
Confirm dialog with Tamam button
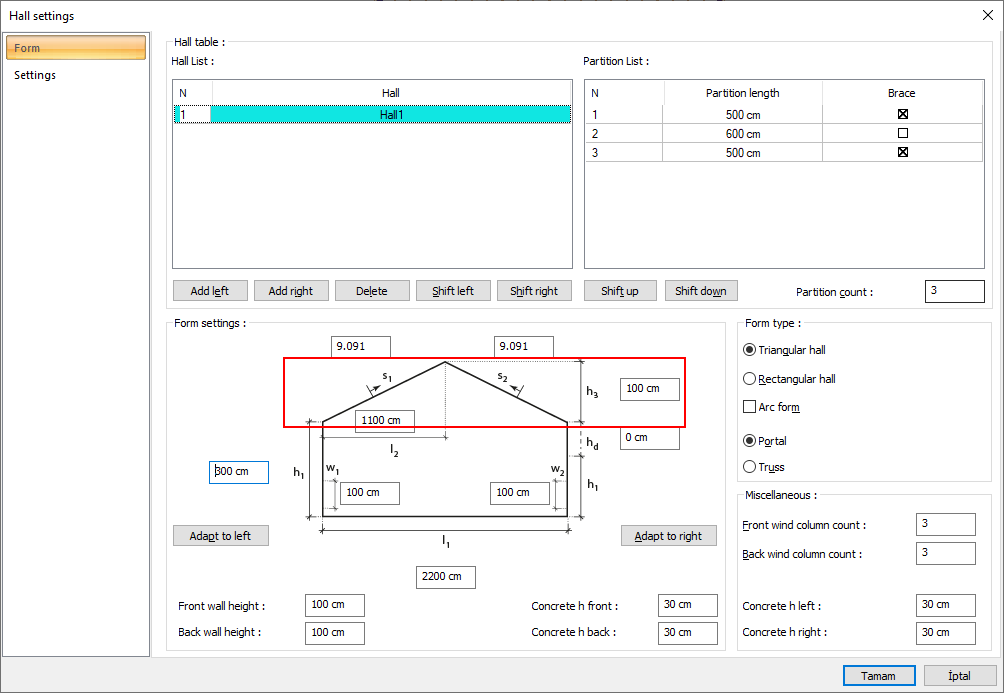coord(878,676)
